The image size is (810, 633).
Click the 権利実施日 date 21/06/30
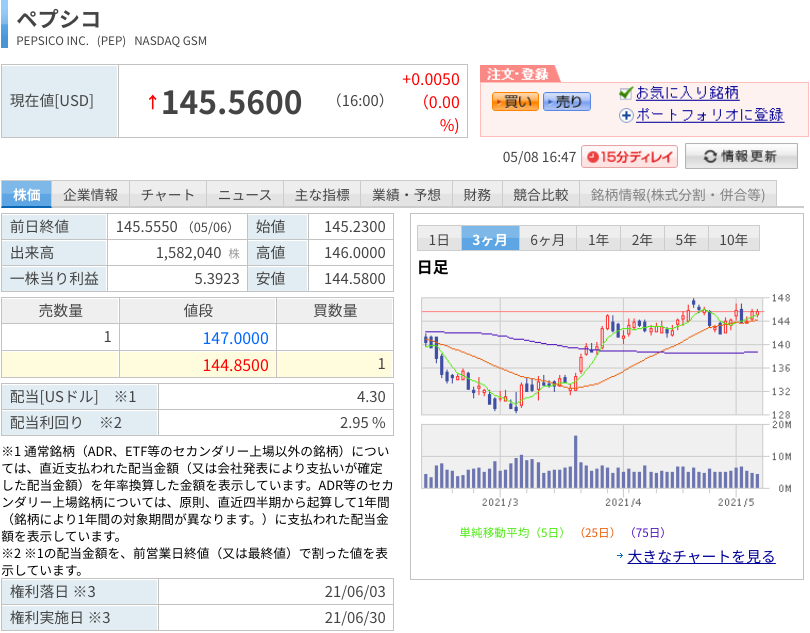pyautogui.click(x=355, y=617)
